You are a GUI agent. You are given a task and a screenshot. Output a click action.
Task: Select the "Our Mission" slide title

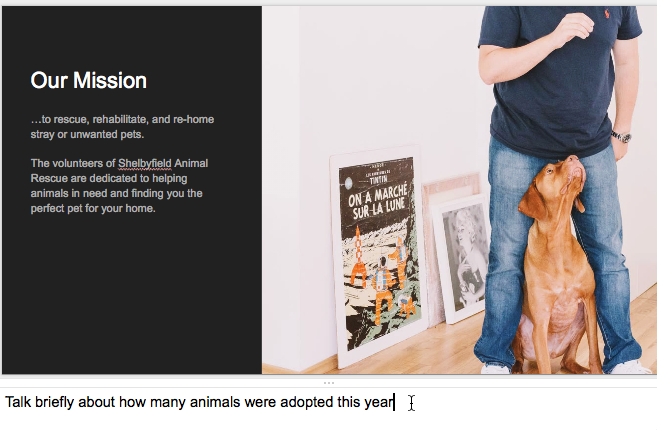pos(88,80)
